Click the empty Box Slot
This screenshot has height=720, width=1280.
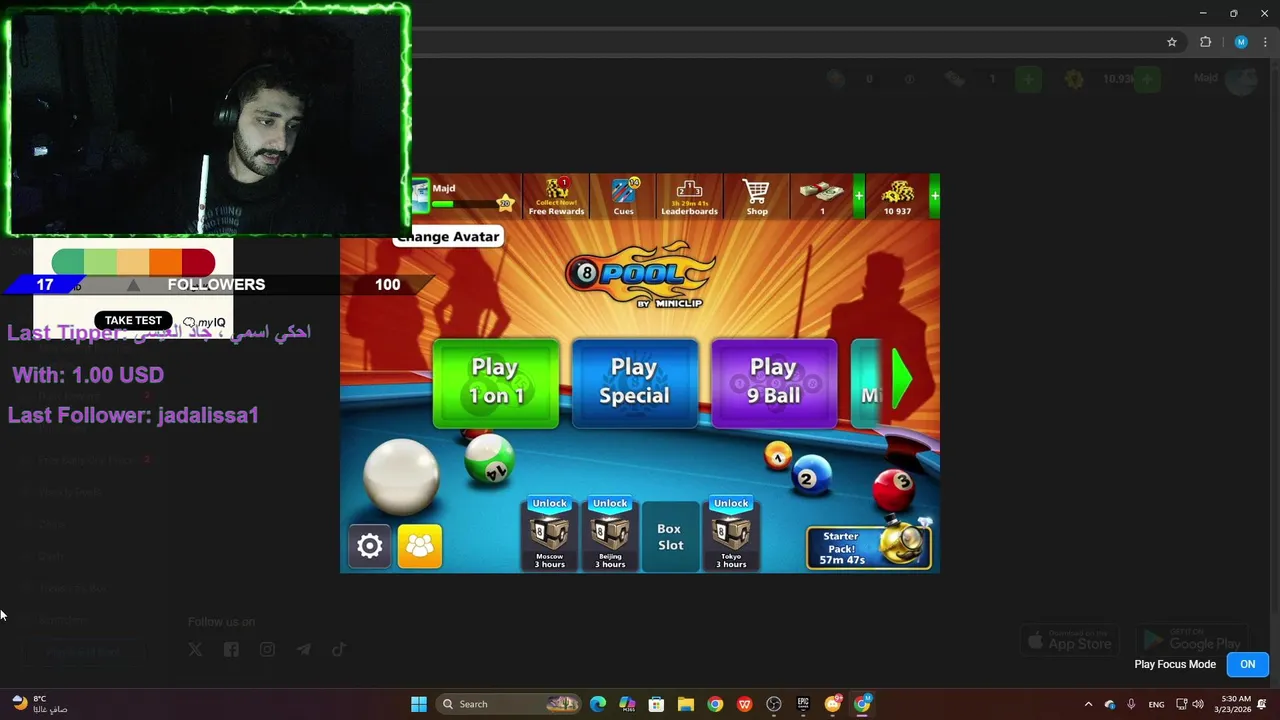click(x=670, y=537)
